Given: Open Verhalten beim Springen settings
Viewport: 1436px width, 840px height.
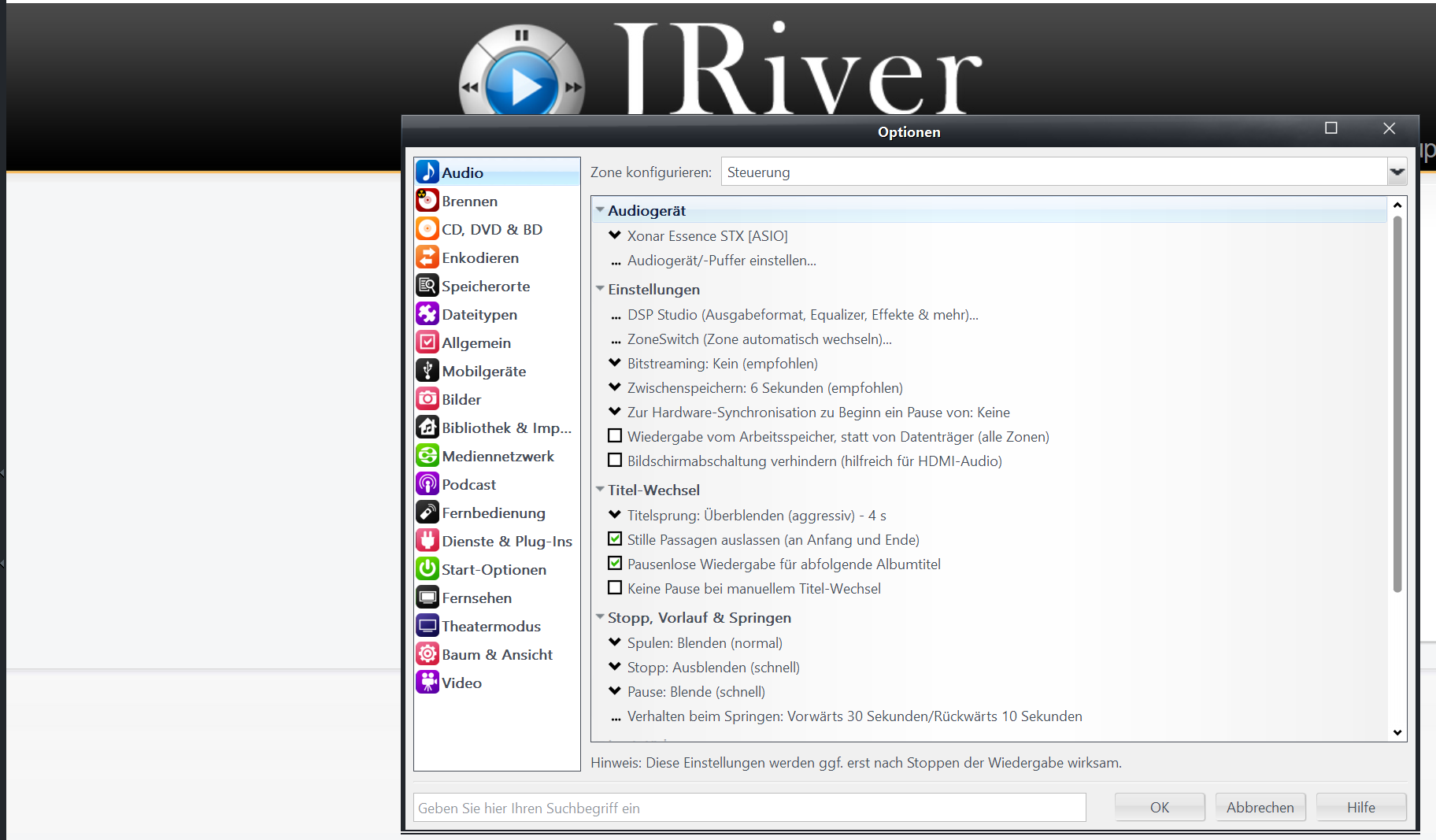Looking at the screenshot, I should [854, 716].
